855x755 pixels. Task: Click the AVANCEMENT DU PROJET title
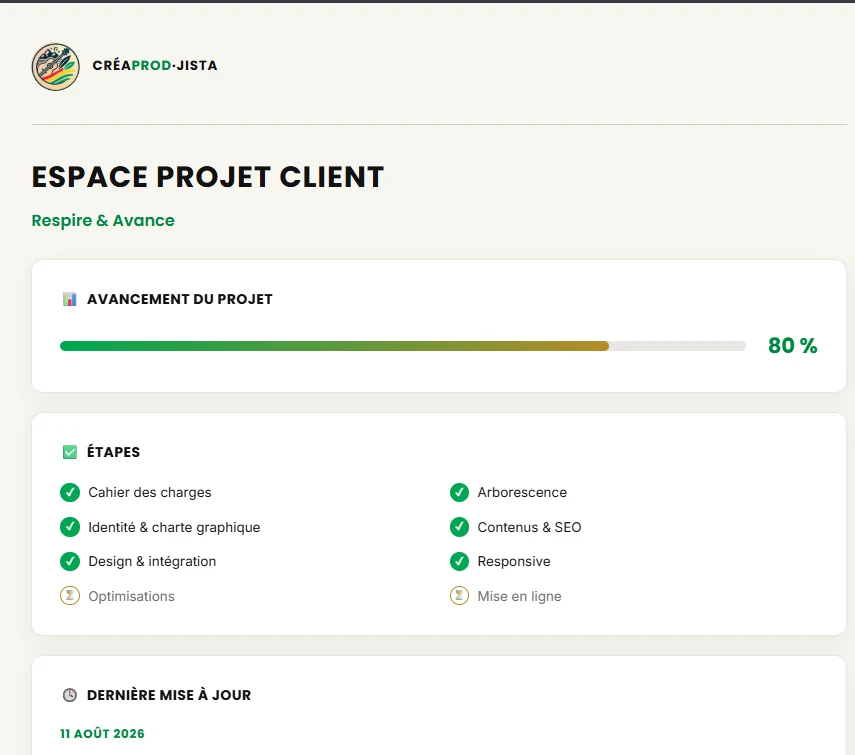[x=180, y=299]
